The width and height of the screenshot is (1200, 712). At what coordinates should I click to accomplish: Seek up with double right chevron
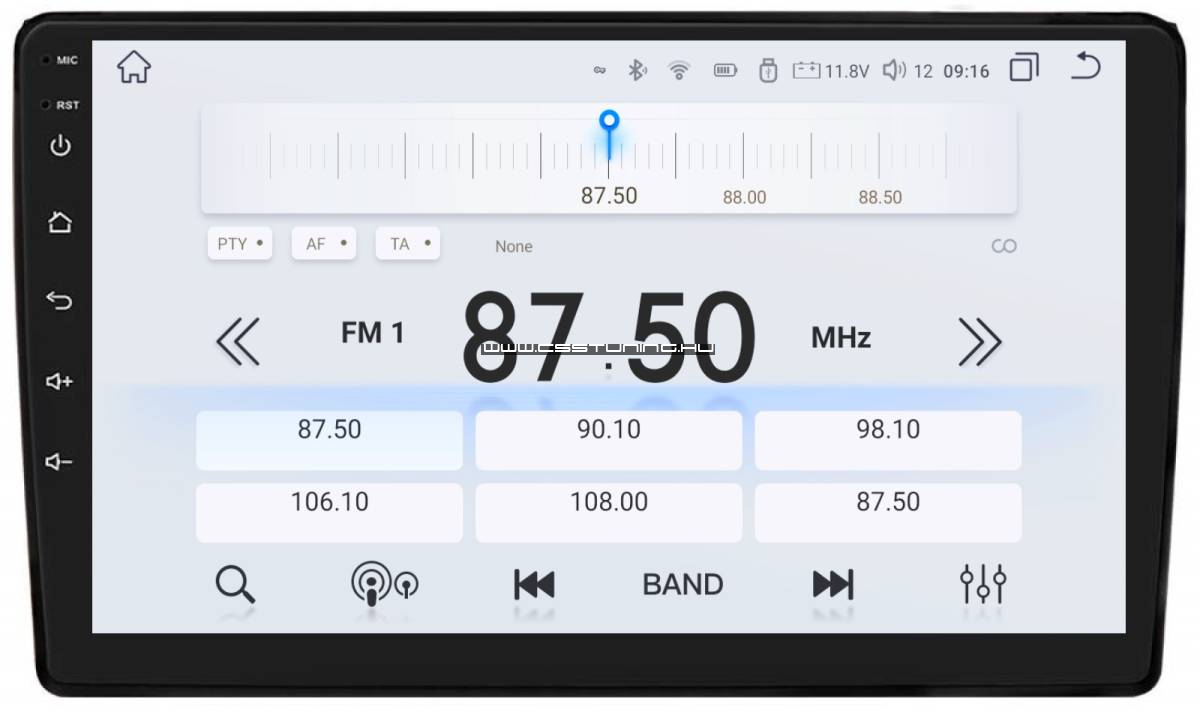point(979,342)
